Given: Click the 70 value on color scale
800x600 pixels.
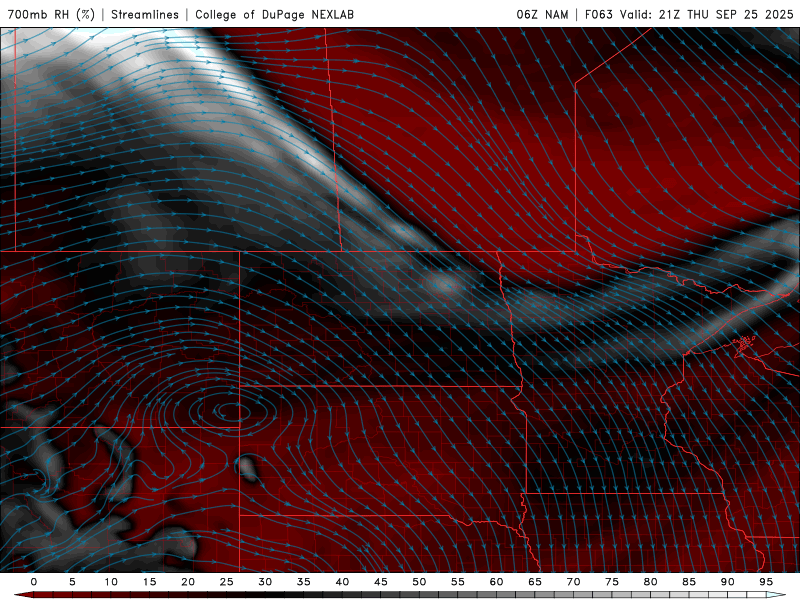Looking at the screenshot, I should point(573,582).
